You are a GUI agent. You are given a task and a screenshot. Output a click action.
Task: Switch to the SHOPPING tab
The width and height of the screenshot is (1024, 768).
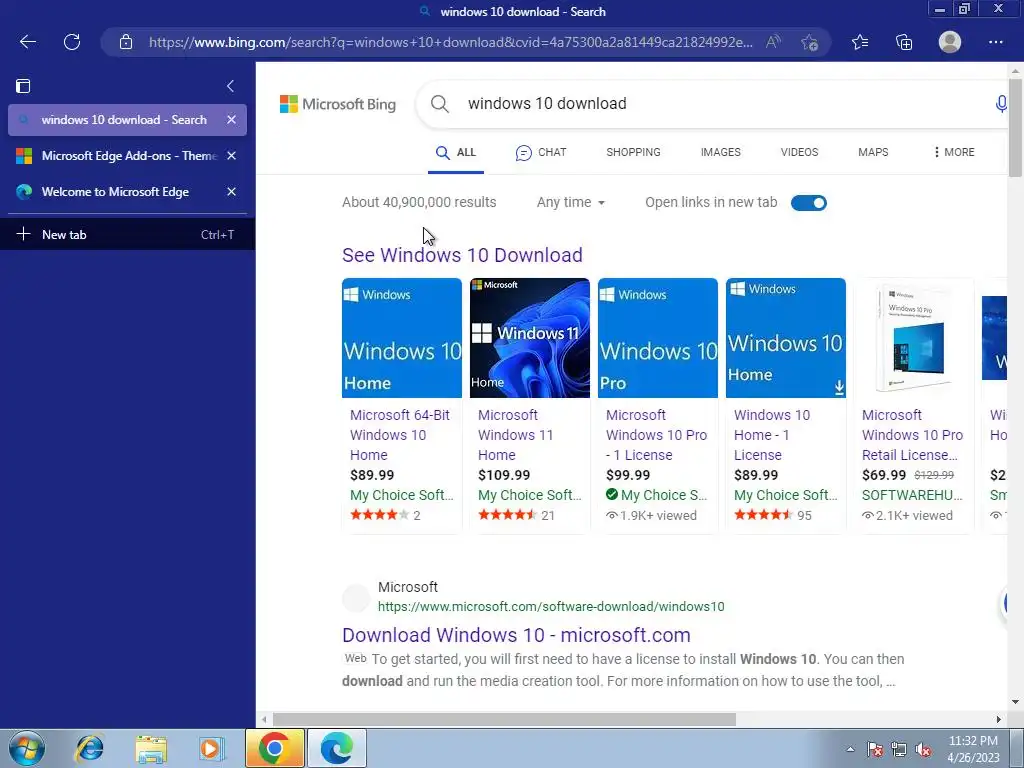pos(633,152)
